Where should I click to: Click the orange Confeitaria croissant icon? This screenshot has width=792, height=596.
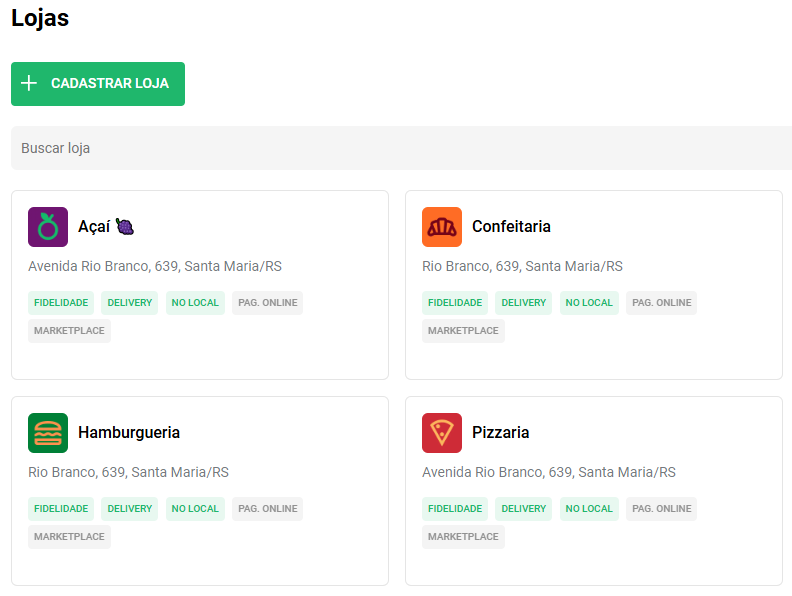[442, 227]
